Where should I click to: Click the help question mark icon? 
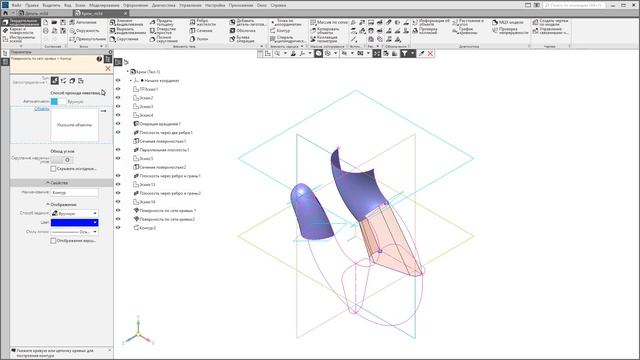99,59
